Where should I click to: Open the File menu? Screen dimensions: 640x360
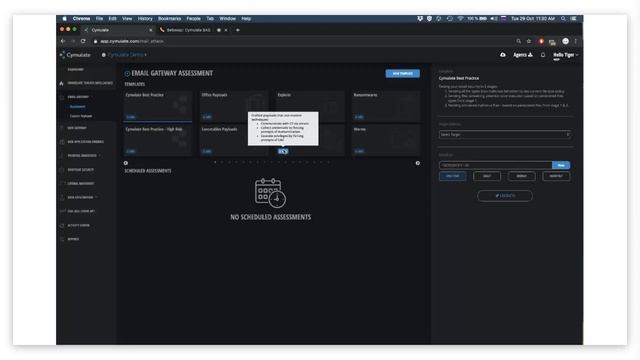pos(99,19)
